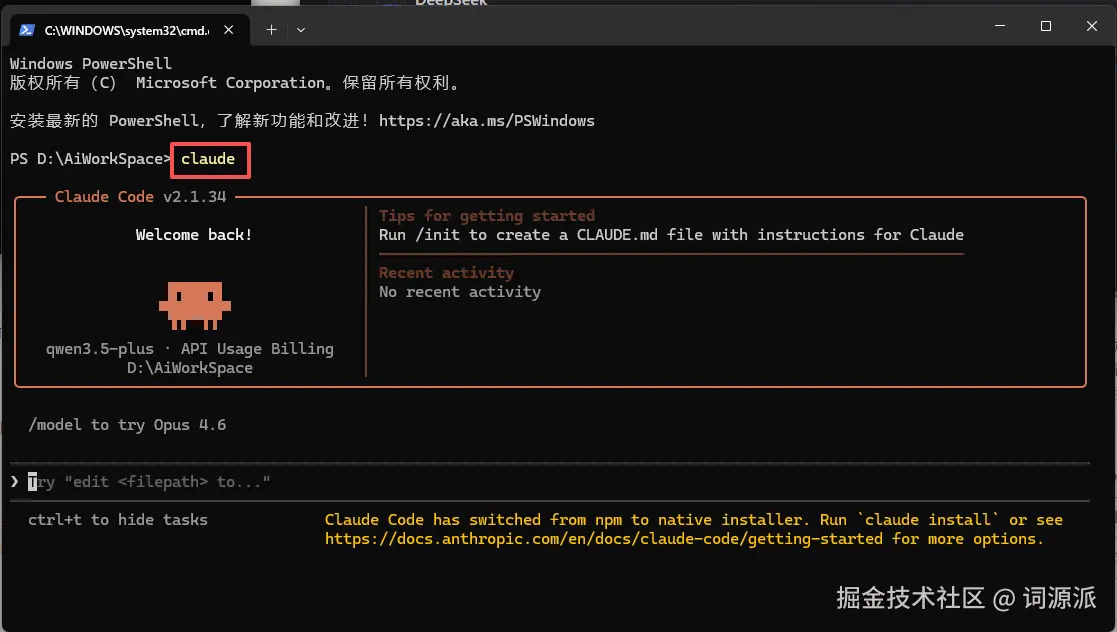Click the prompt chevron before input
This screenshot has width=1117, height=632.
point(14,482)
